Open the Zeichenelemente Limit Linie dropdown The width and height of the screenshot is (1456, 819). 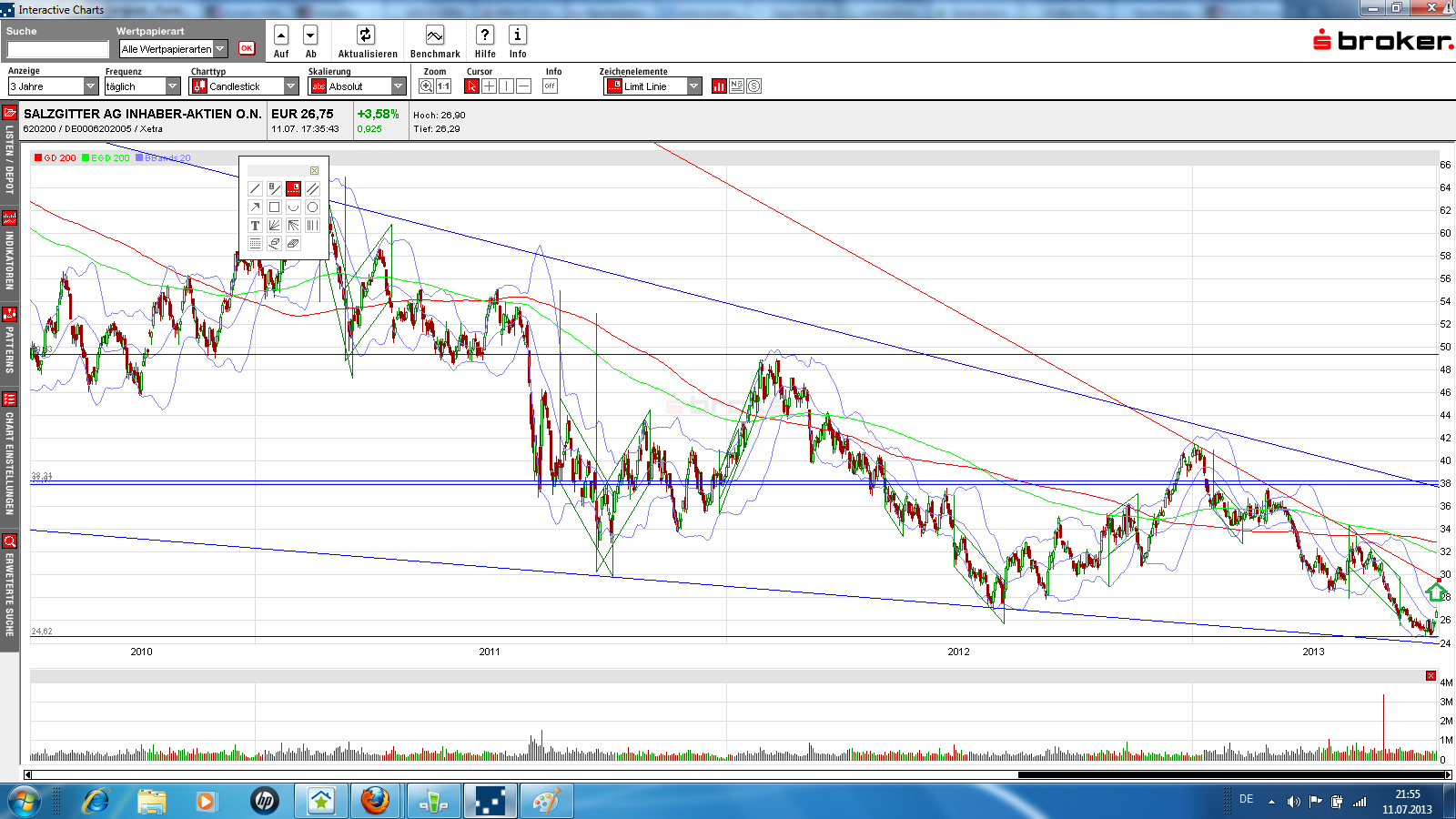tap(694, 86)
